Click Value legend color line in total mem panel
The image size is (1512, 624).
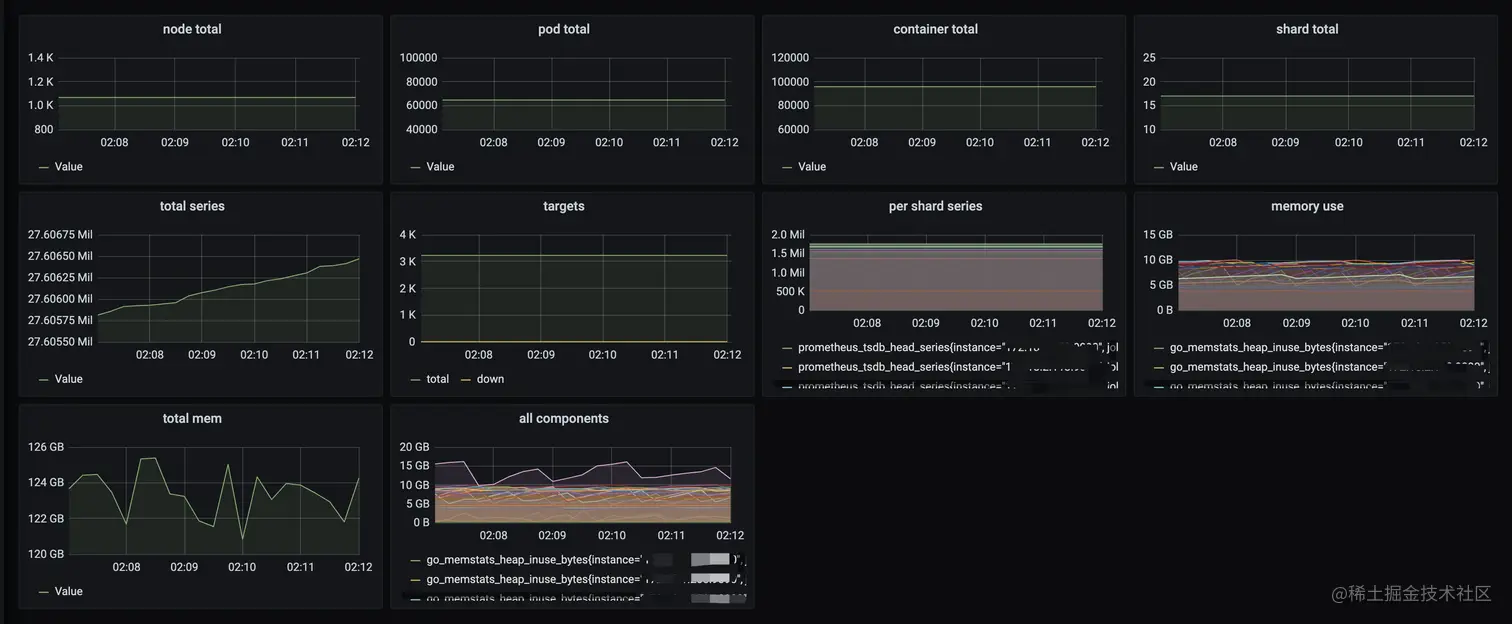(x=44, y=592)
